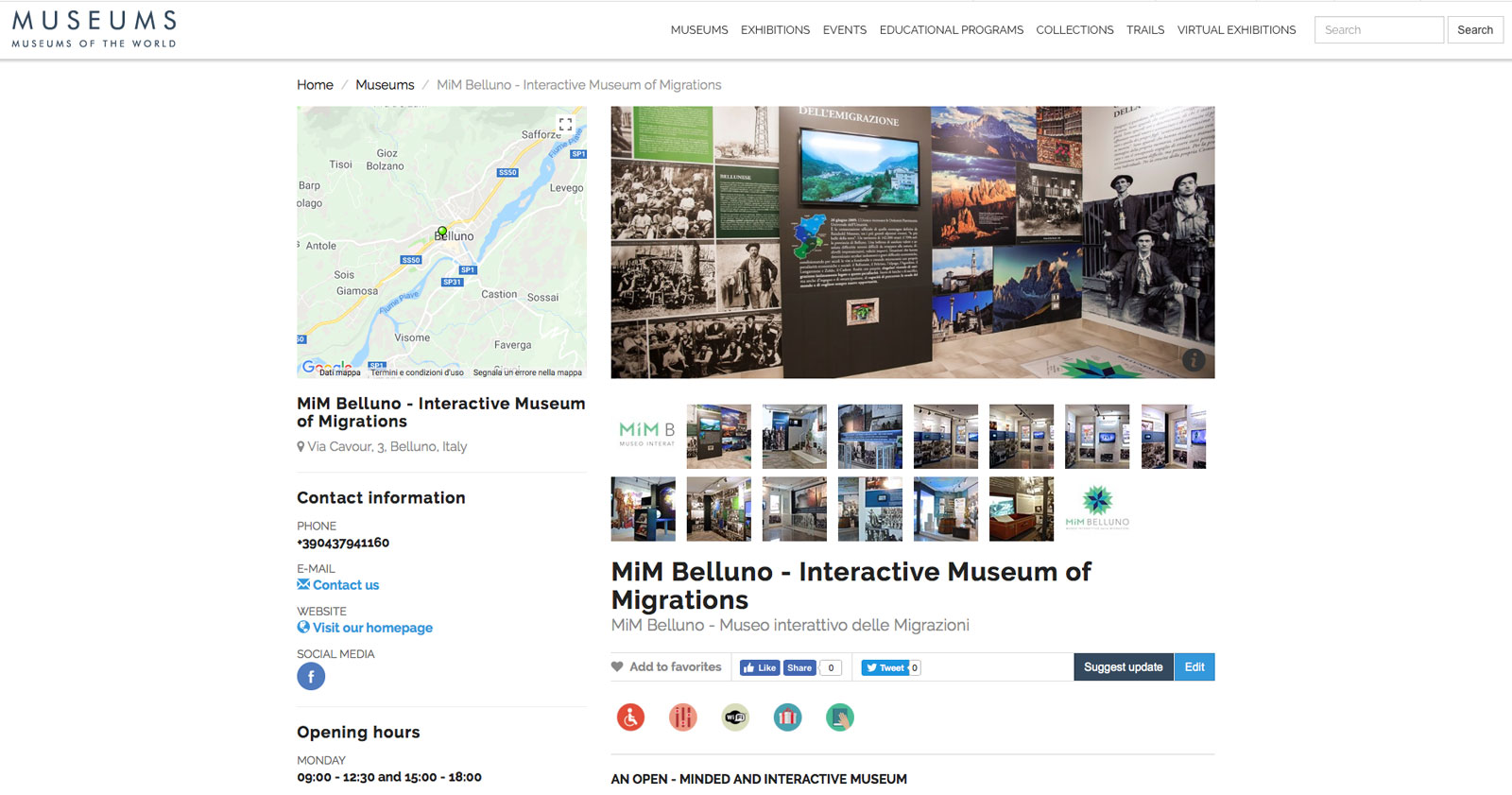Tweet about this museum
Screen dimensions: 1512x795
885,667
